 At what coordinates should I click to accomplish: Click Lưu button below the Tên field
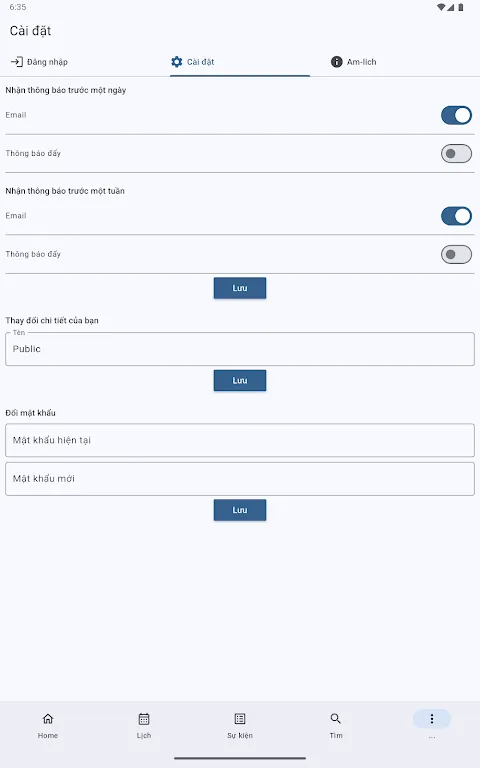[240, 381]
